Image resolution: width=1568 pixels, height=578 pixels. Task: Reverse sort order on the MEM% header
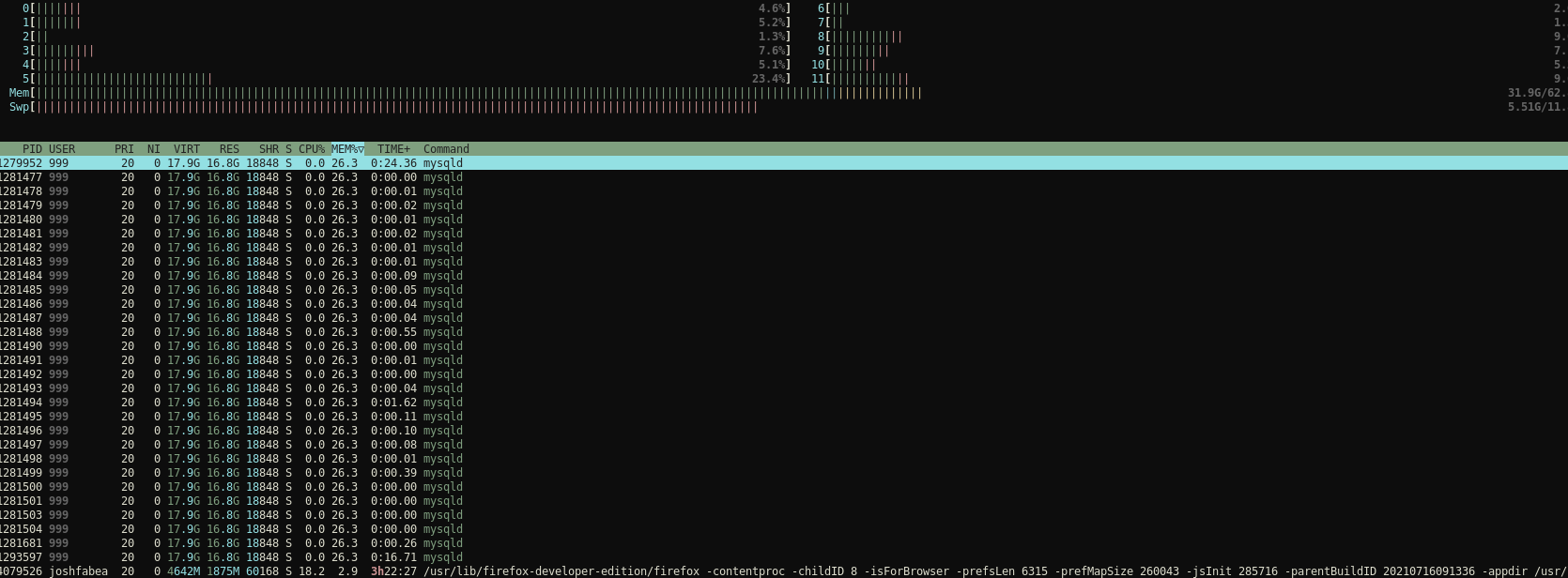point(347,149)
